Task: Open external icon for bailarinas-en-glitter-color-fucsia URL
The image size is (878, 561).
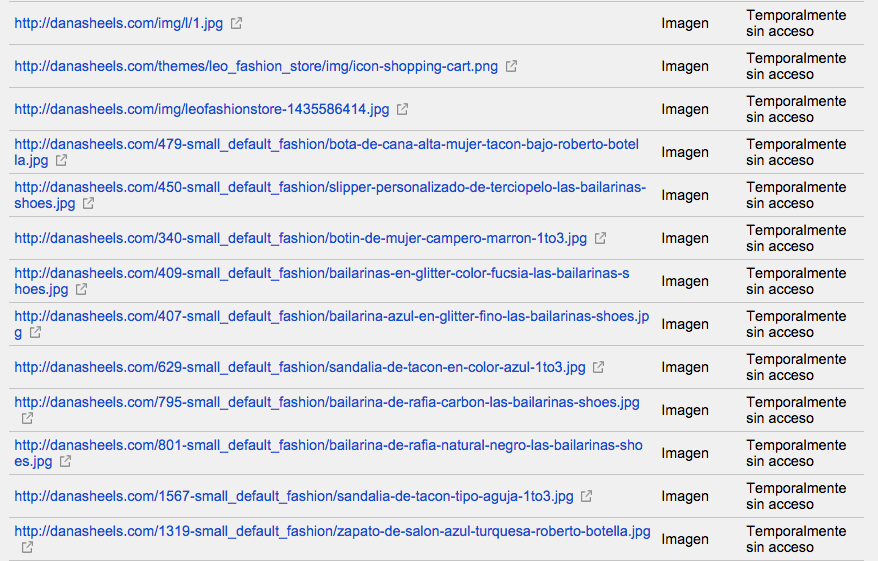Action: pos(82,289)
